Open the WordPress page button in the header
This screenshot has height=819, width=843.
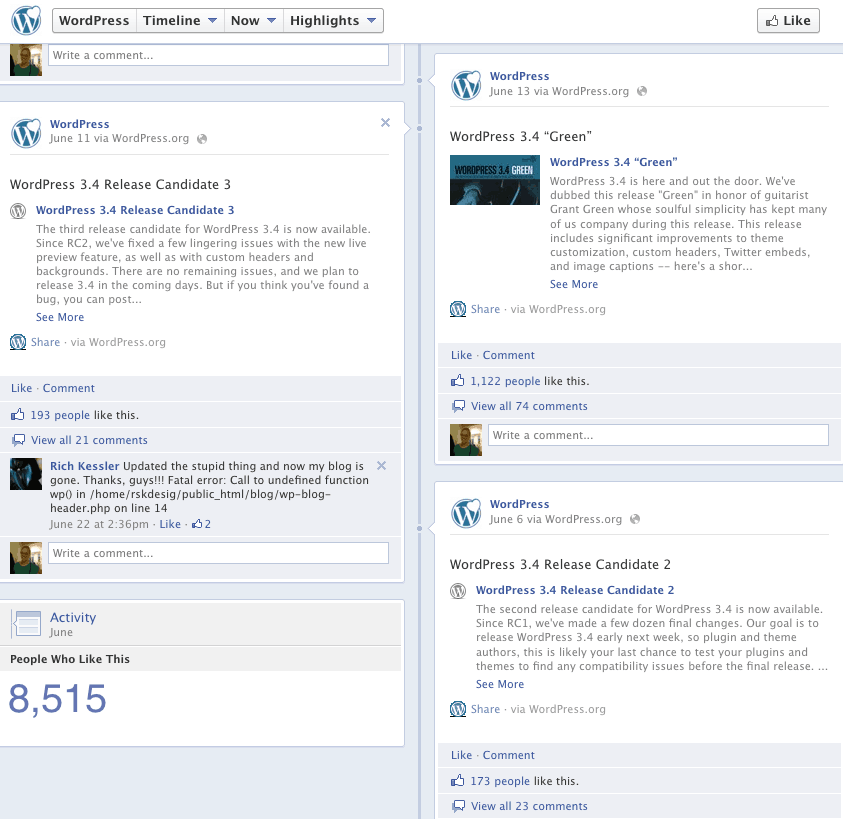(x=94, y=20)
